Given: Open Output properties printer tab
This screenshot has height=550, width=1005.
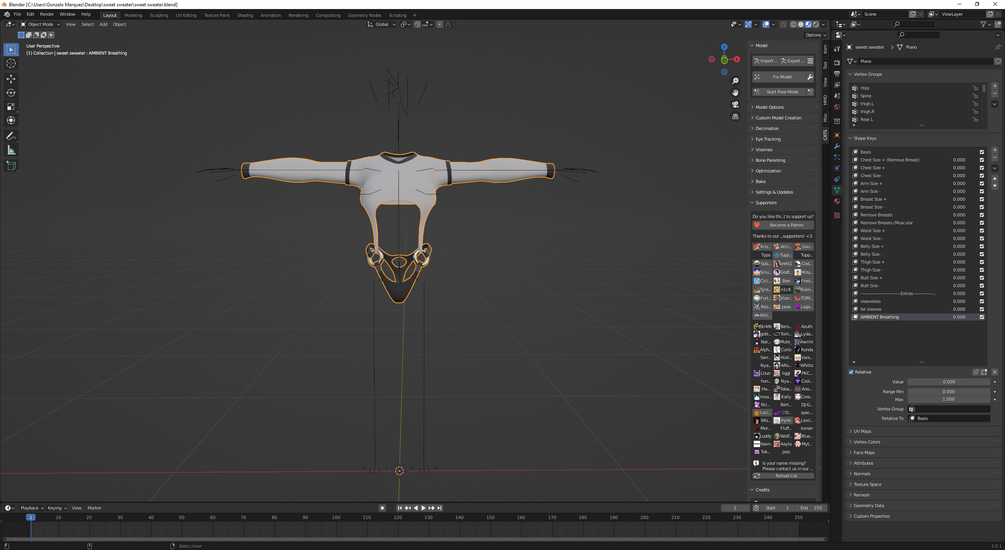Looking at the screenshot, I should [x=836, y=74].
